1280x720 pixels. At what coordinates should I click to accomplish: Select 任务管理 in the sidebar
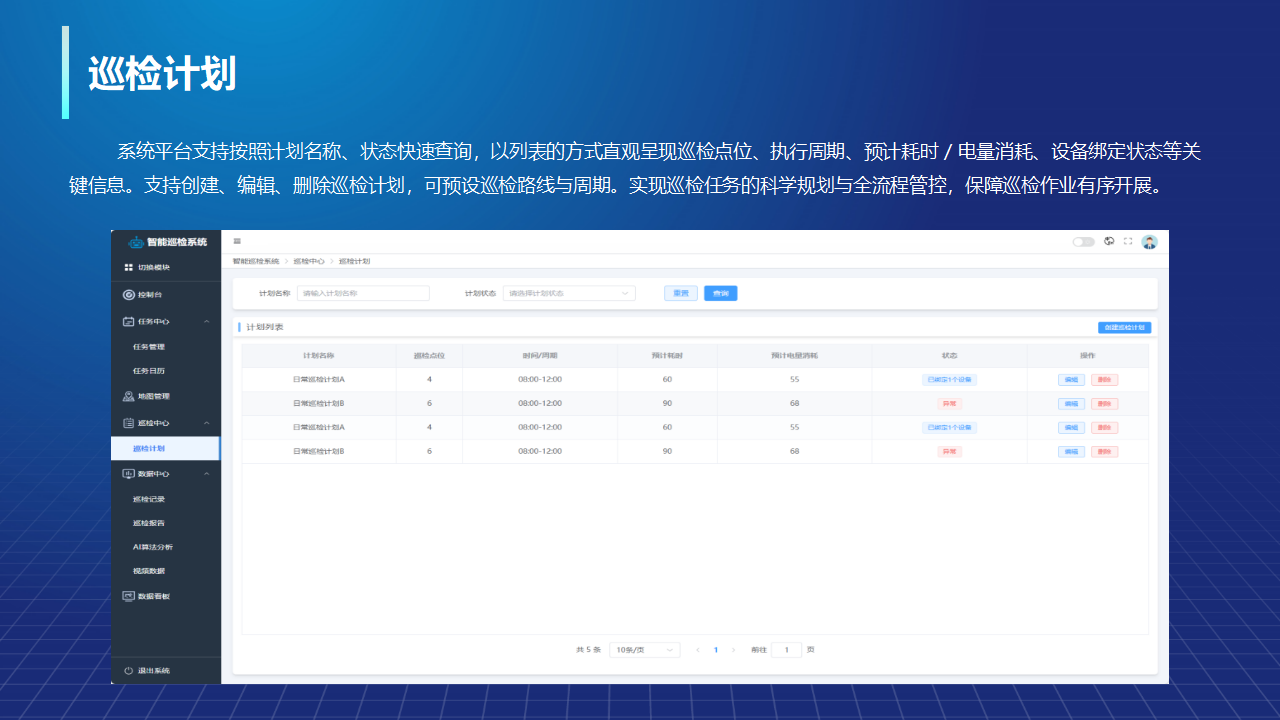(x=149, y=347)
